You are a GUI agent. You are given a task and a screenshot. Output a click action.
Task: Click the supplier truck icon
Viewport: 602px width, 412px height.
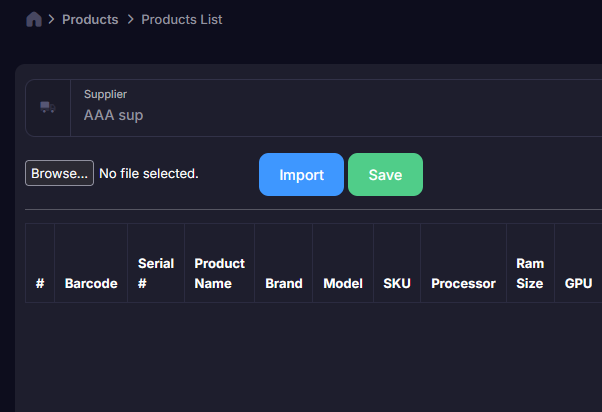click(x=47, y=107)
